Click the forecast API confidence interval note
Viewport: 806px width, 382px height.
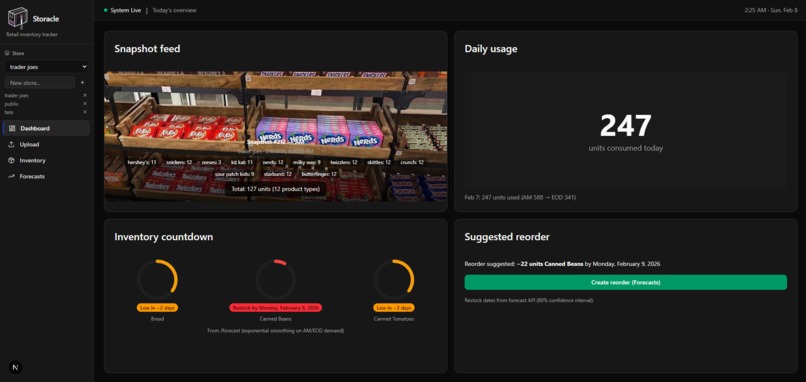pos(529,300)
